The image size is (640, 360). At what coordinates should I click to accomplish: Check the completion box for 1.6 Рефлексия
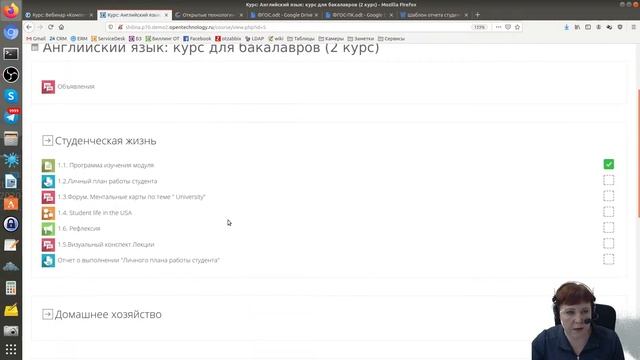[609, 227]
